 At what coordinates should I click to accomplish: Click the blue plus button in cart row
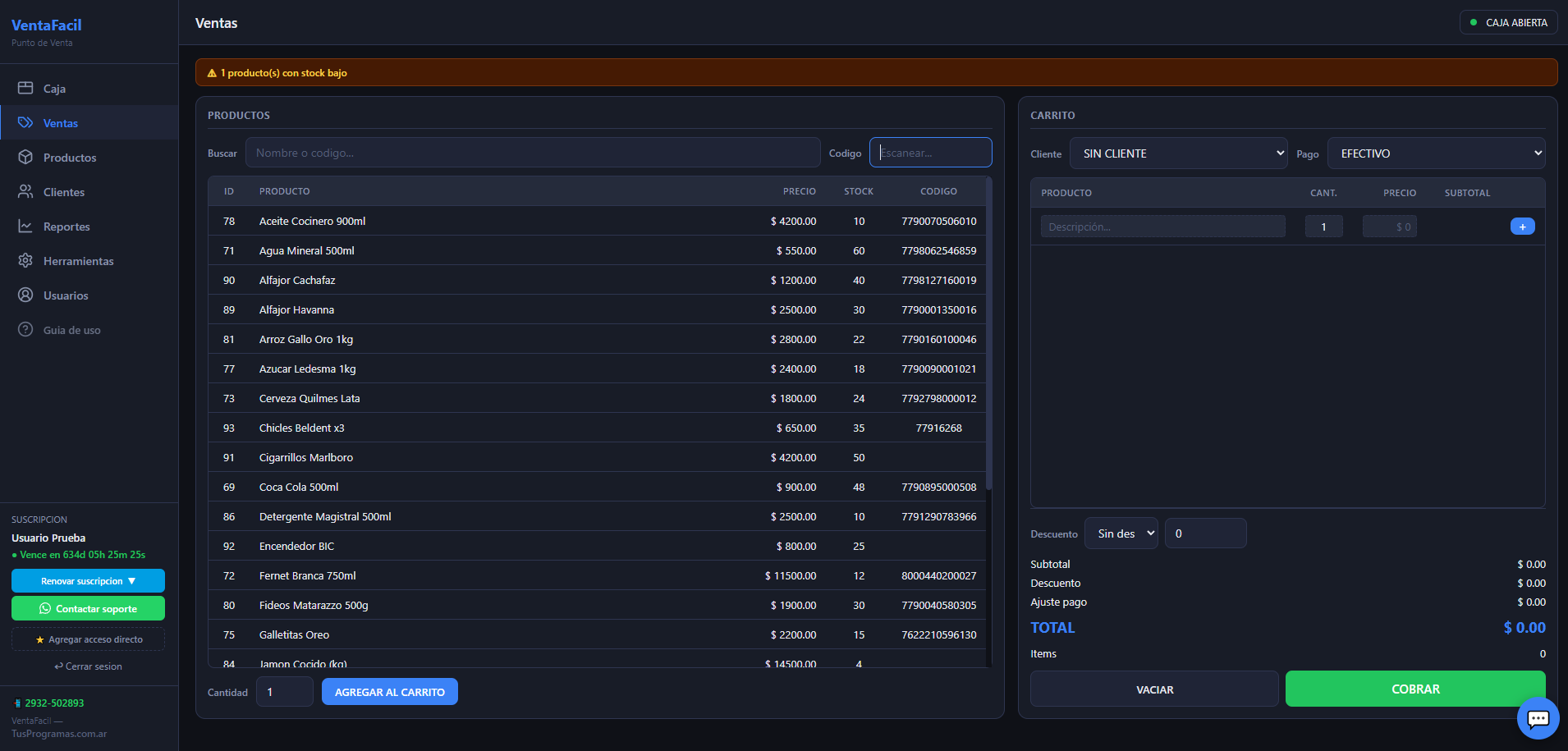click(x=1522, y=227)
